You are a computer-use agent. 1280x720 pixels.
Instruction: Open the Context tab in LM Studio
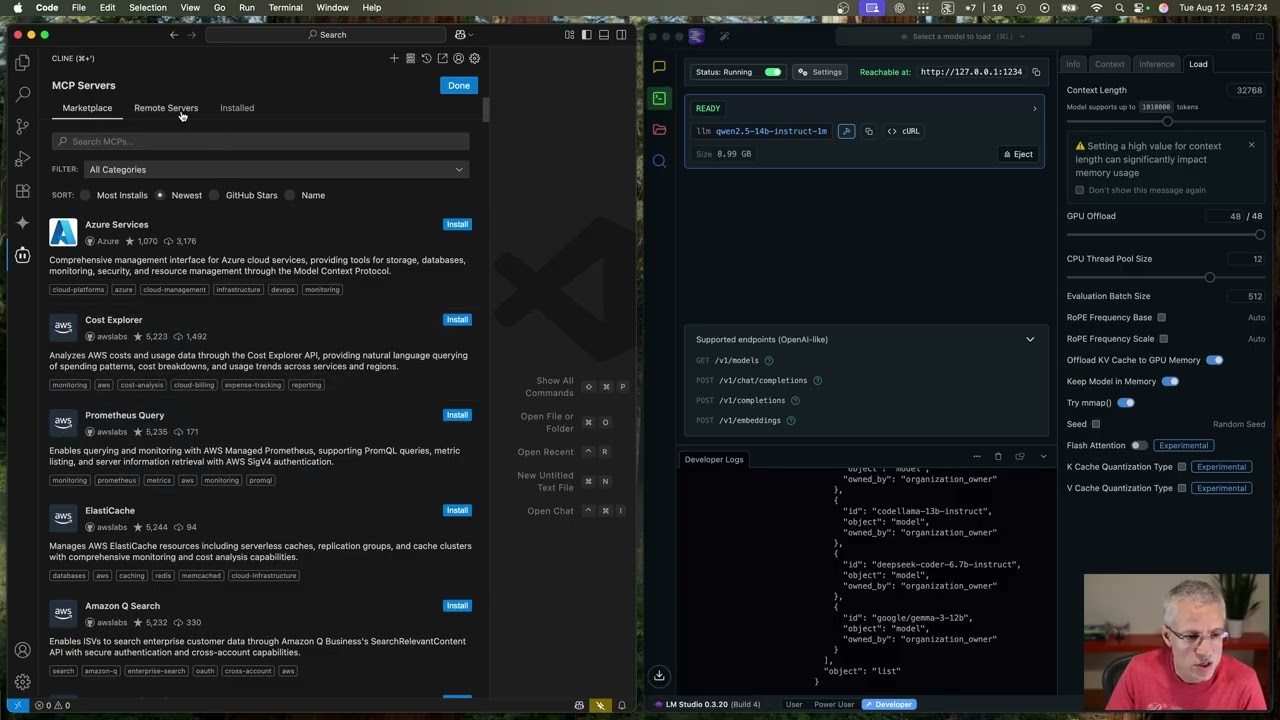(x=1109, y=64)
